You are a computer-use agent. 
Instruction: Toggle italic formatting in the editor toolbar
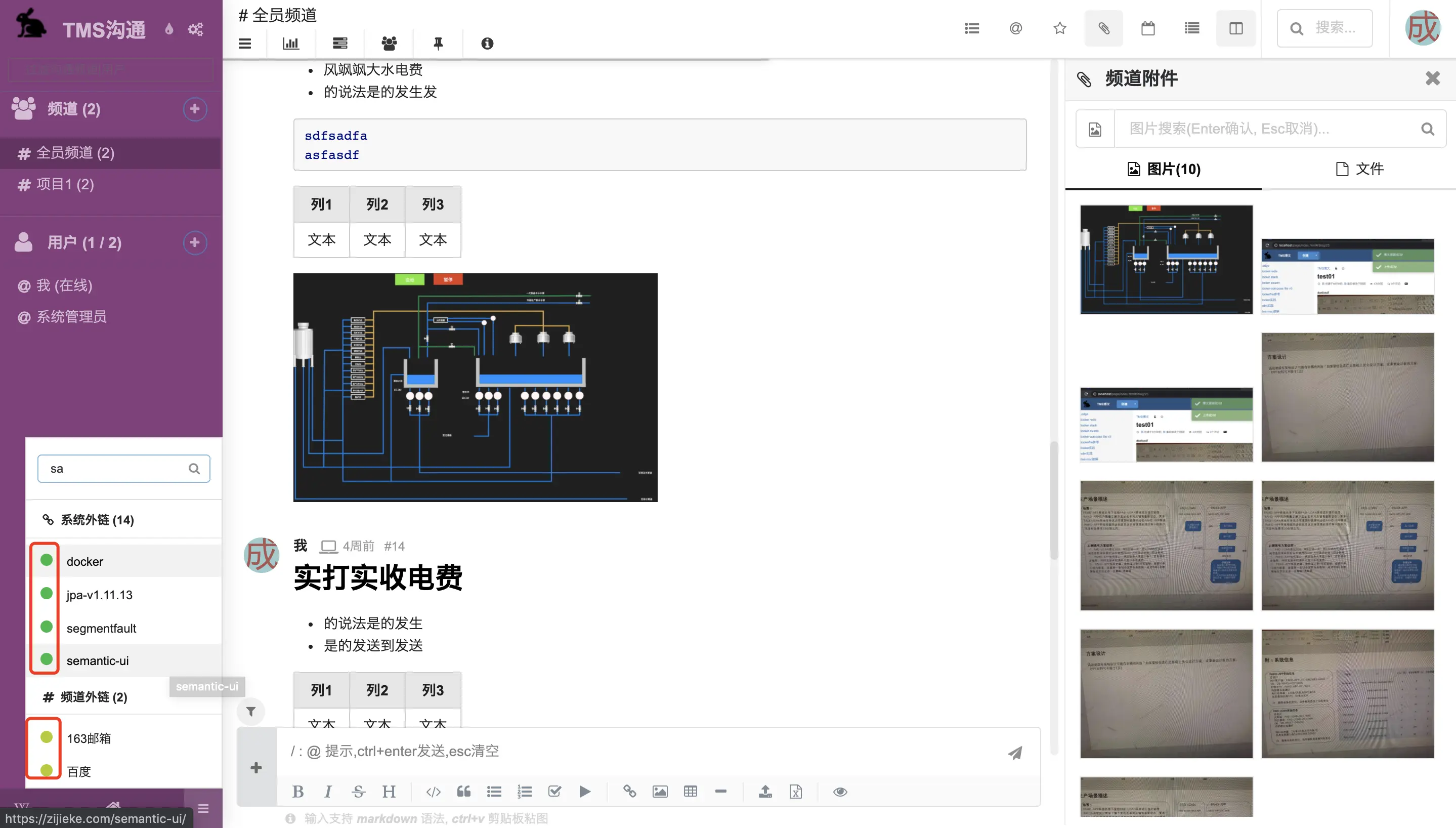click(328, 792)
